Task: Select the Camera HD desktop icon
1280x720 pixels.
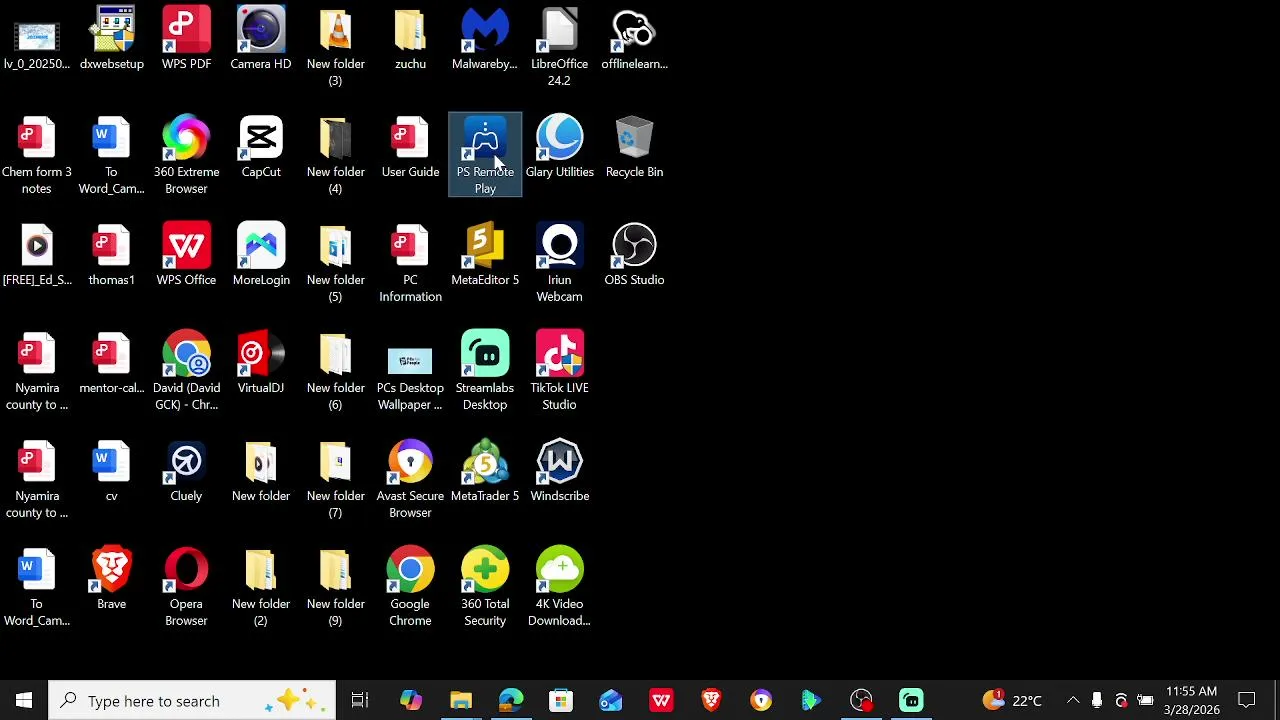Action: [261, 38]
